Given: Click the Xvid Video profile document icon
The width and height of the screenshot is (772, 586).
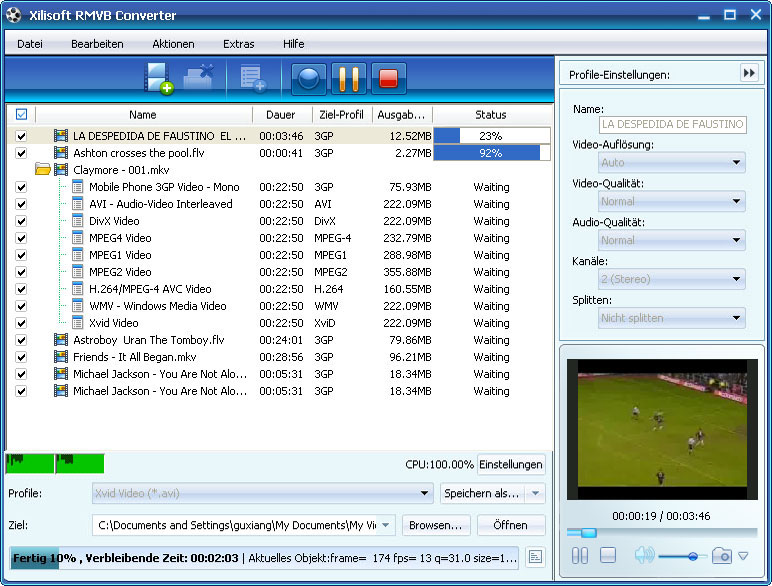Looking at the screenshot, I should [x=77, y=323].
